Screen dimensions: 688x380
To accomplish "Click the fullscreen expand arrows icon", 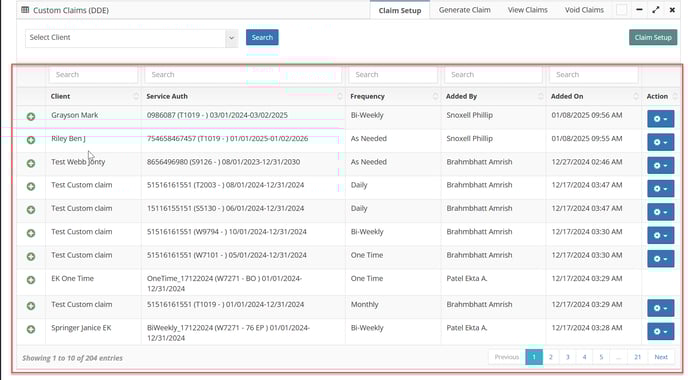I will pos(656,10).
